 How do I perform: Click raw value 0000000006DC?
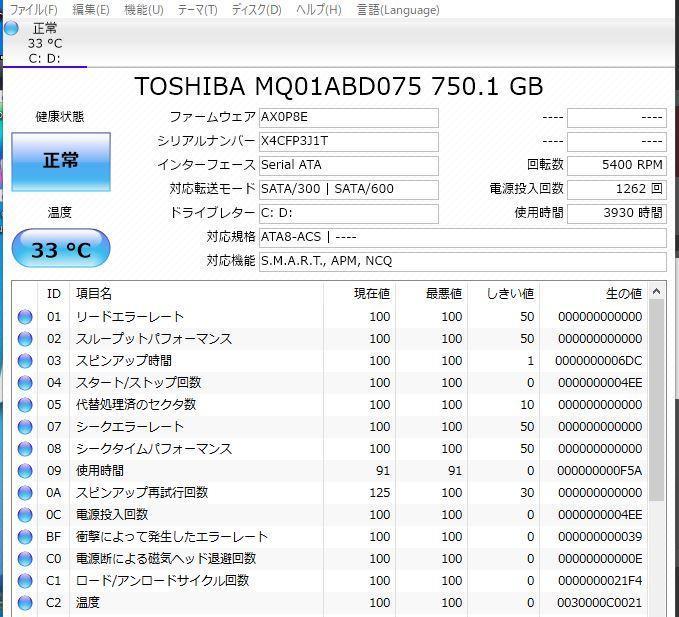598,361
